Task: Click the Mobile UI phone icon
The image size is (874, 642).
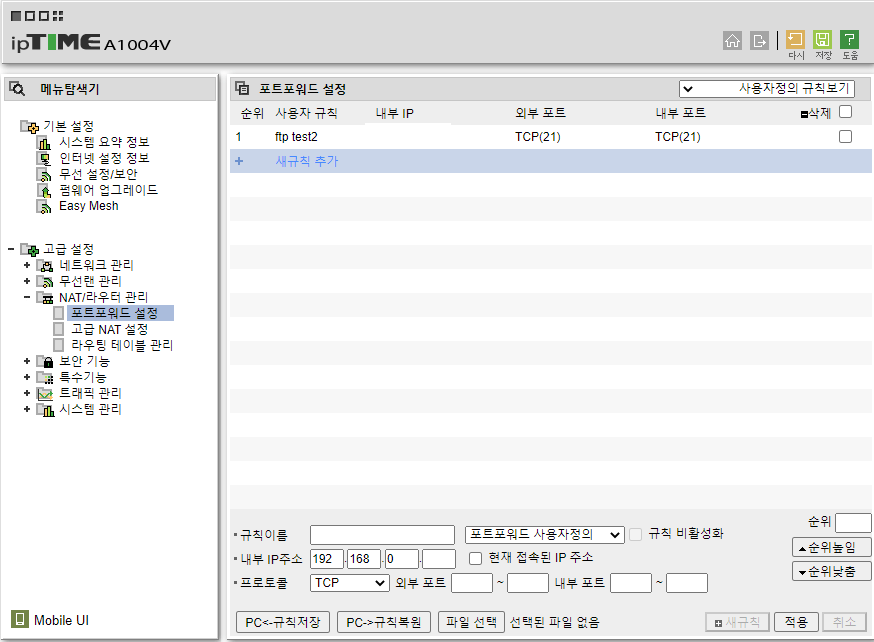Action: pyautogui.click(x=20, y=619)
